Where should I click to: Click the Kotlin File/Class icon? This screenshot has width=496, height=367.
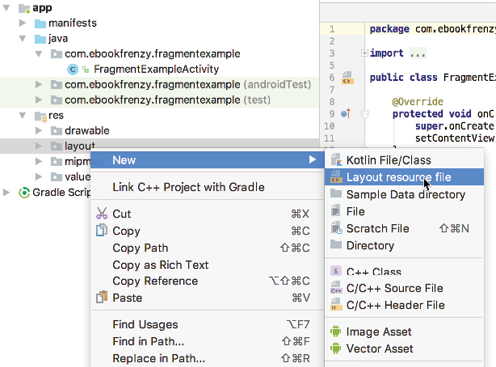click(x=336, y=160)
